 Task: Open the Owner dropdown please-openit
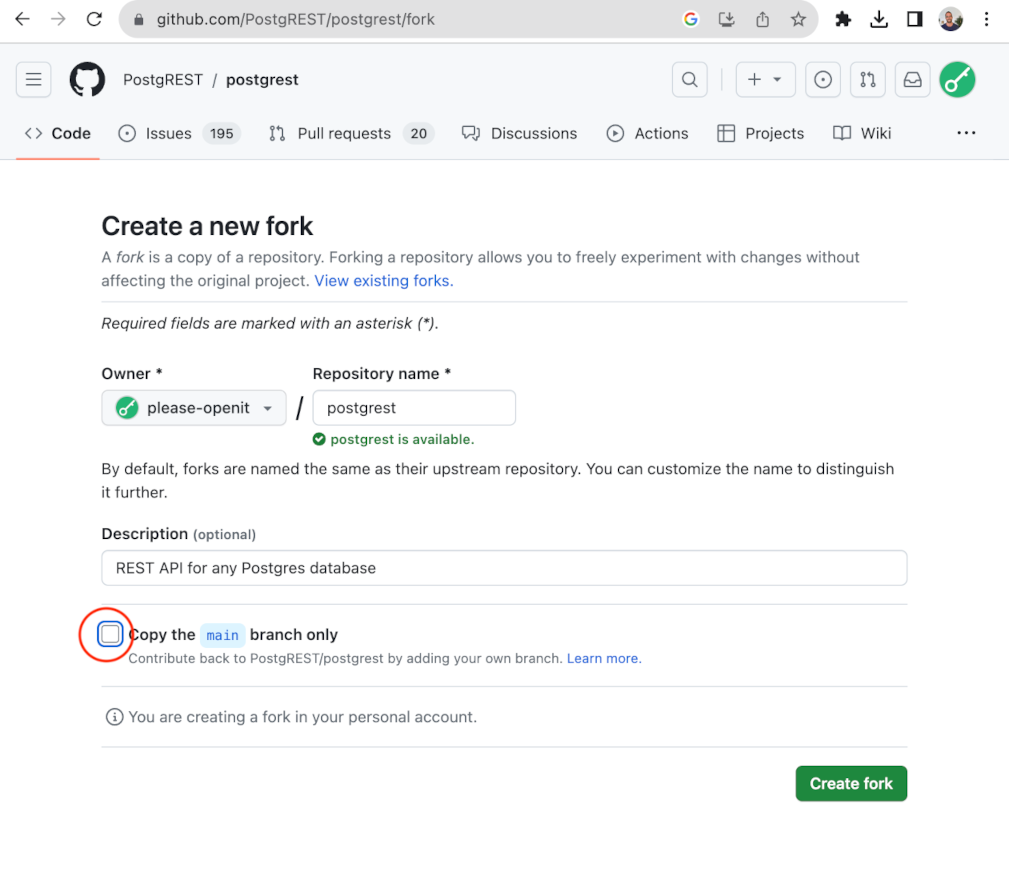(194, 407)
